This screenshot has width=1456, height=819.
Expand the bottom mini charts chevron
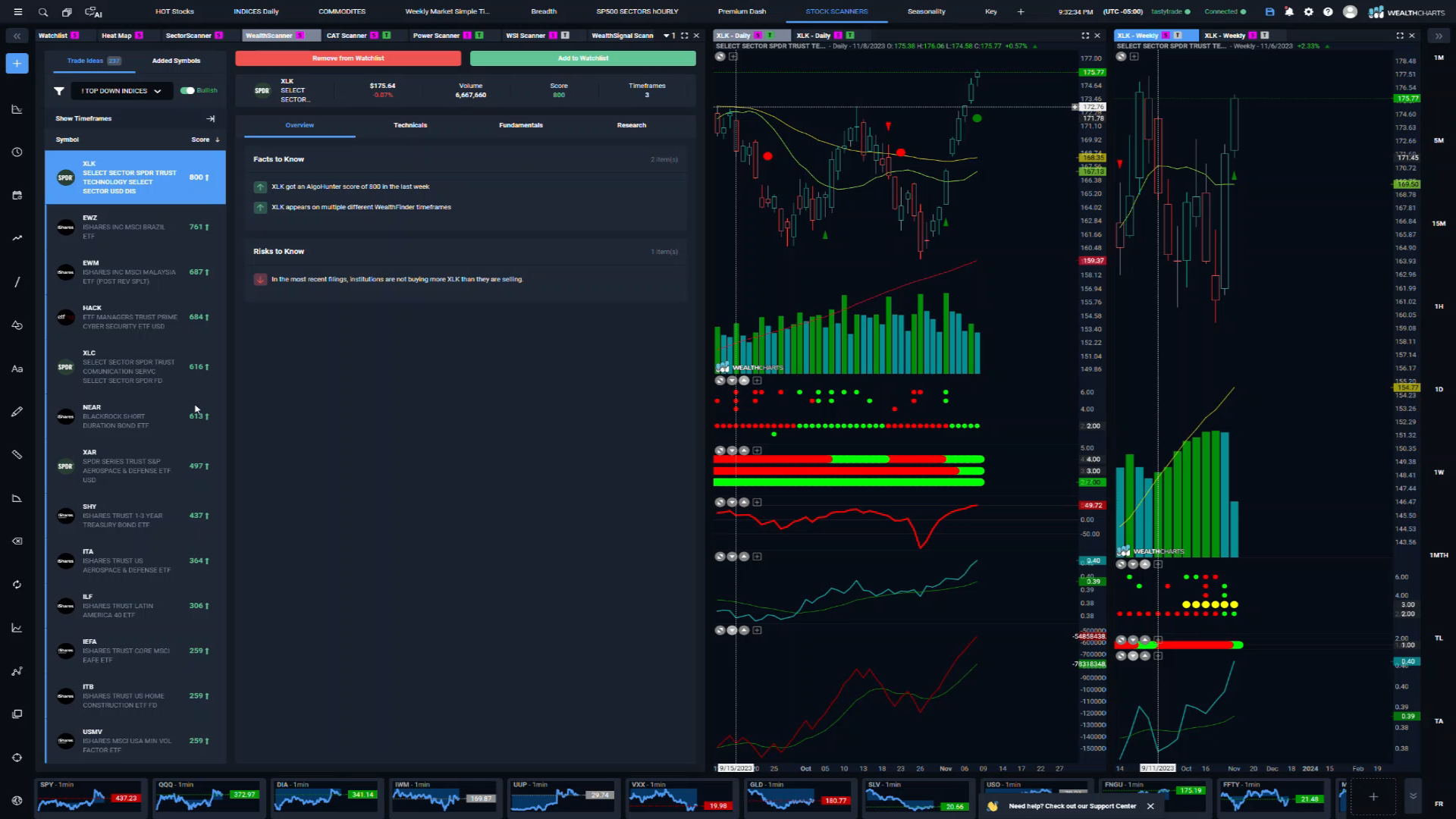[1413, 796]
